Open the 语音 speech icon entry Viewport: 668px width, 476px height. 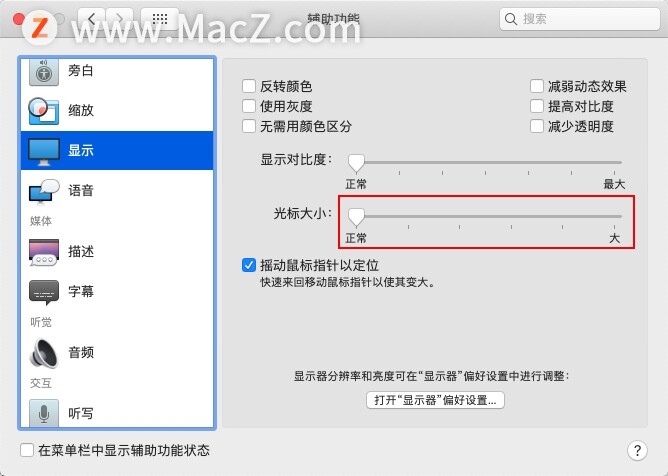point(44,191)
